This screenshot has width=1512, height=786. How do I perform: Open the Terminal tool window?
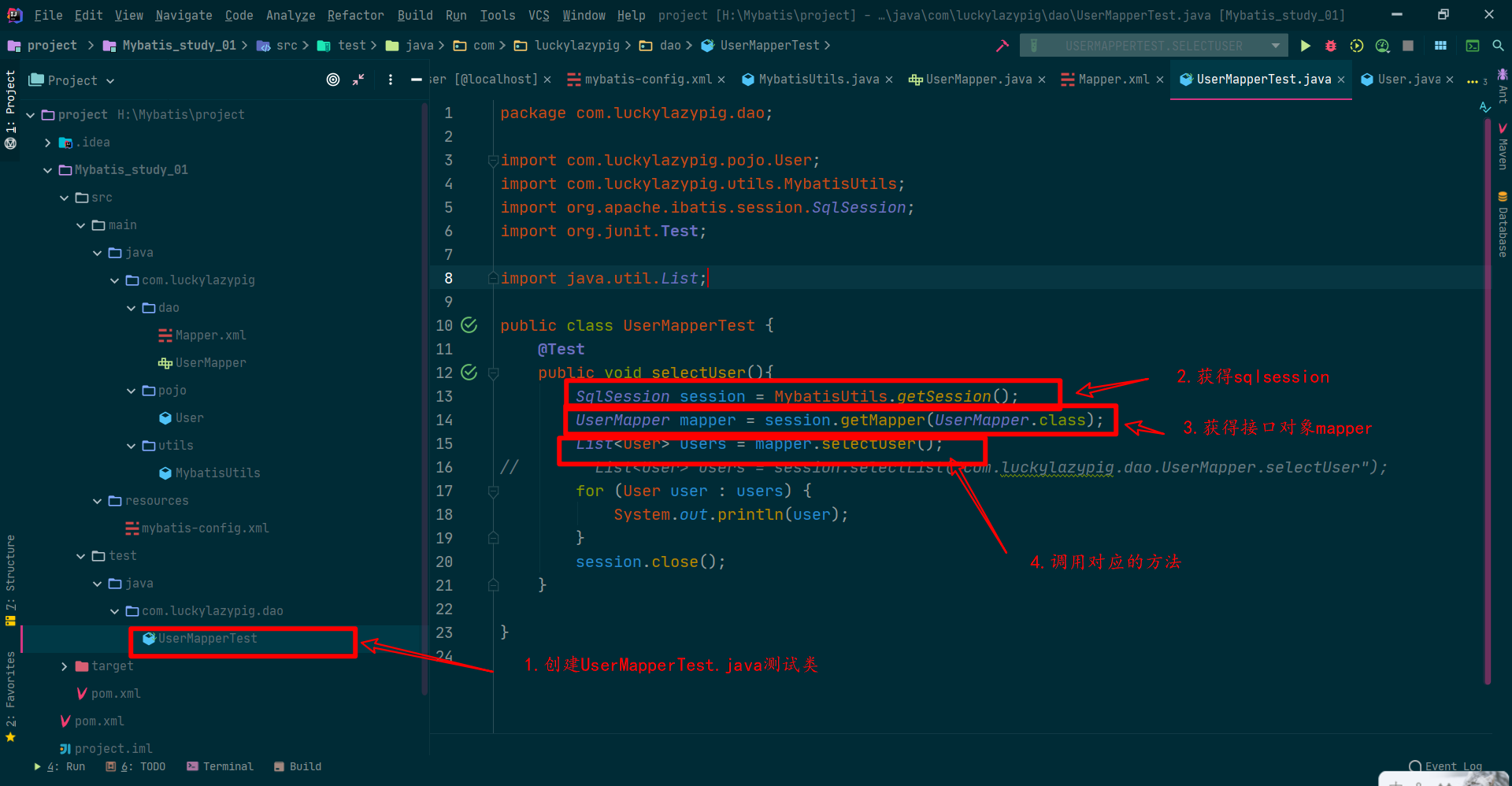tap(220, 766)
